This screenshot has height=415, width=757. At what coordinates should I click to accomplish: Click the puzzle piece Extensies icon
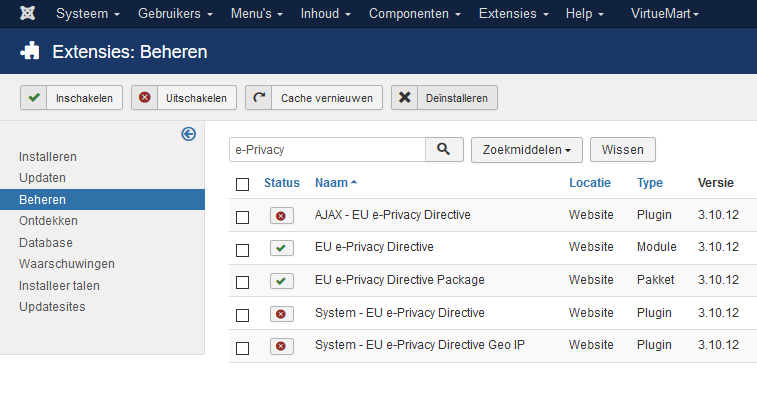[x=29, y=51]
